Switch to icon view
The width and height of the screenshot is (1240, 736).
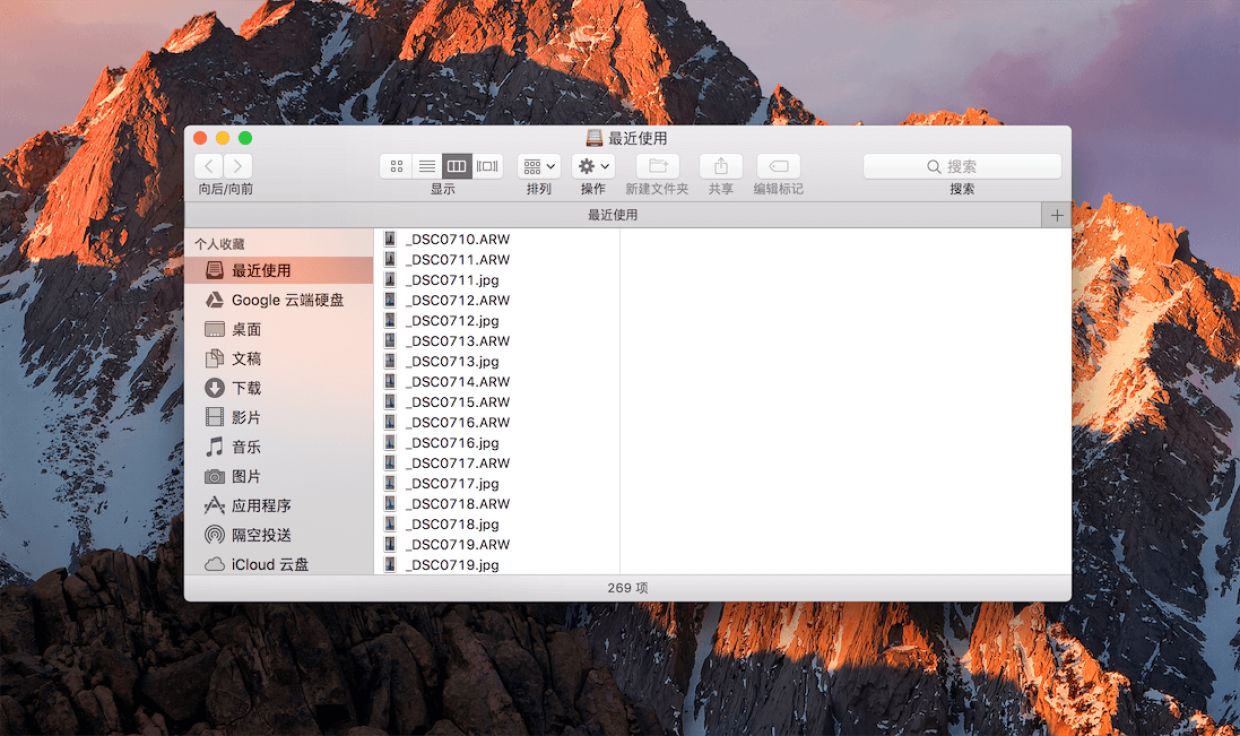pyautogui.click(x=396, y=166)
